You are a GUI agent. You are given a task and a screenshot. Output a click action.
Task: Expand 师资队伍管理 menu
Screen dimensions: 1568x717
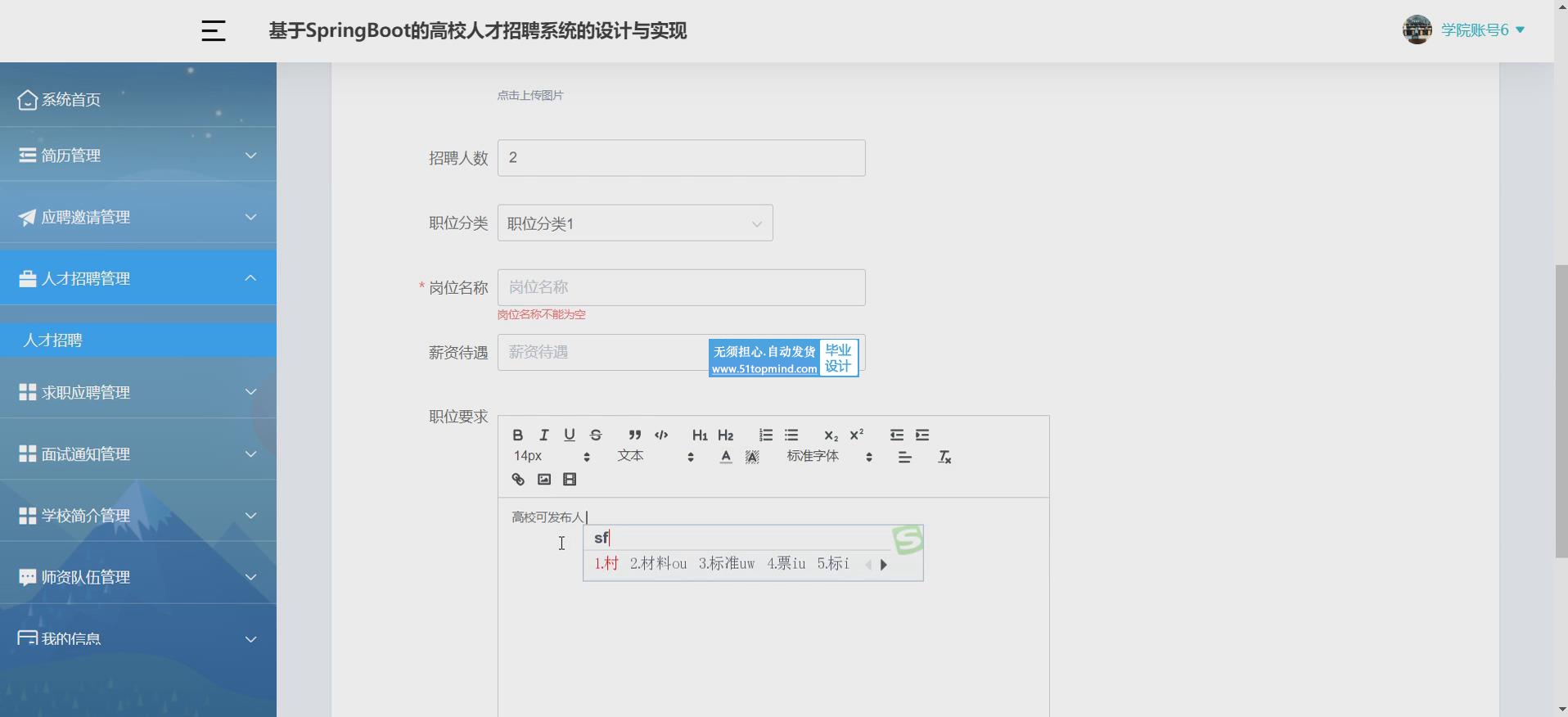tap(138, 577)
